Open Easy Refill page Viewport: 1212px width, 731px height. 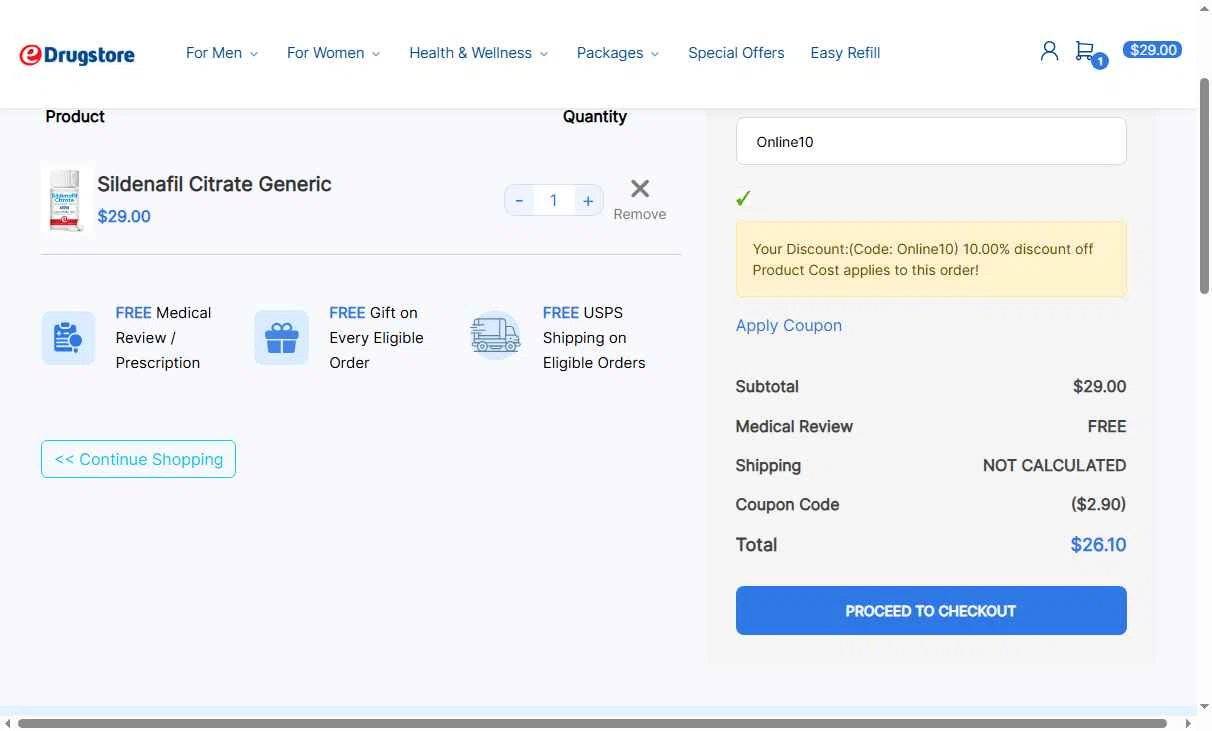[845, 53]
